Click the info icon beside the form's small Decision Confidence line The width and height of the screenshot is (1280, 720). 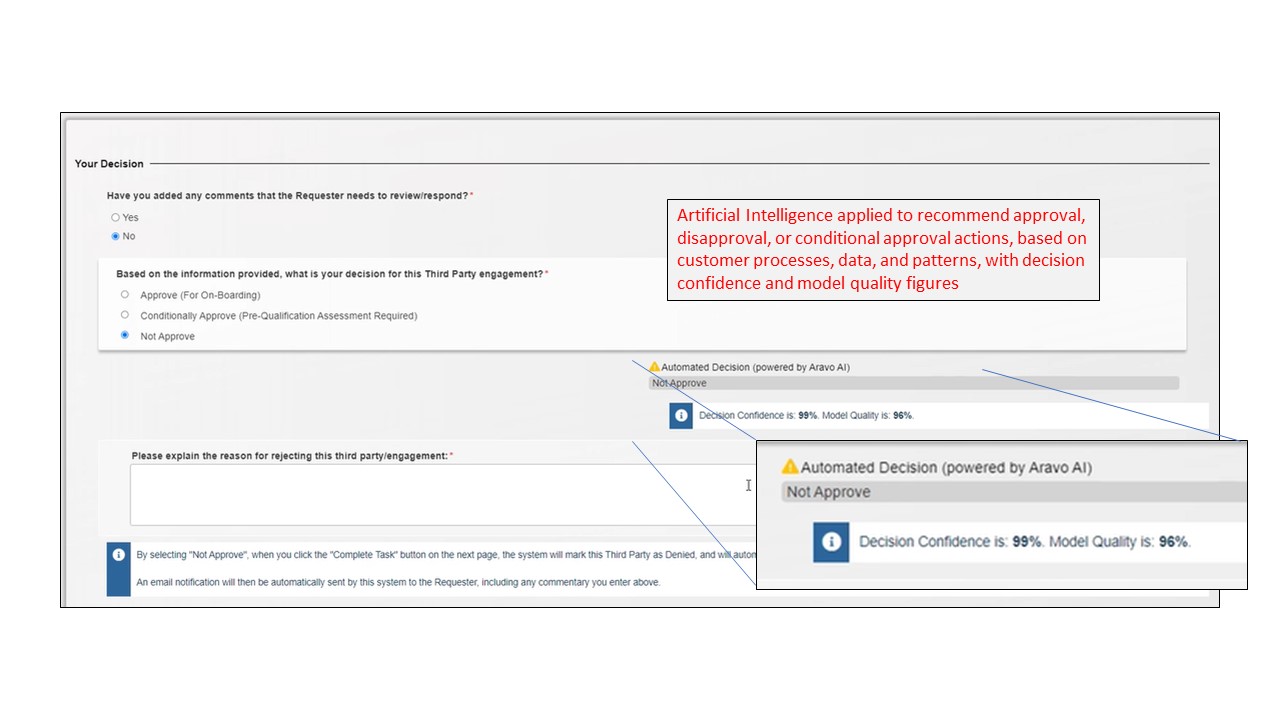click(681, 415)
